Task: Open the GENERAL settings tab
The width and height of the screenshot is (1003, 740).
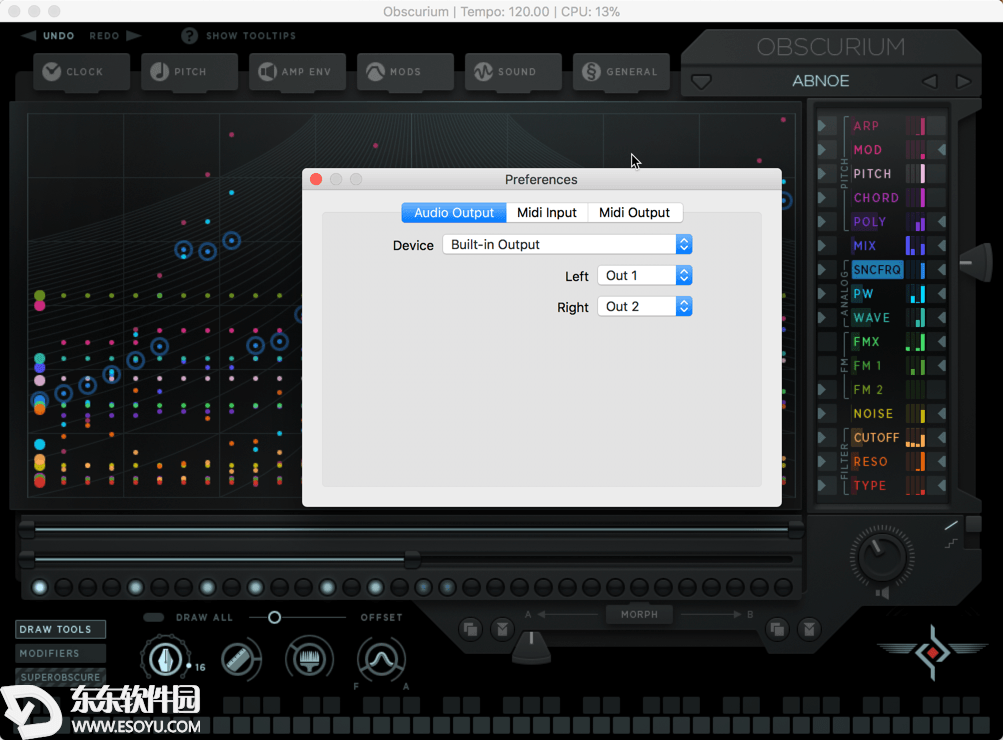Action: [x=621, y=72]
